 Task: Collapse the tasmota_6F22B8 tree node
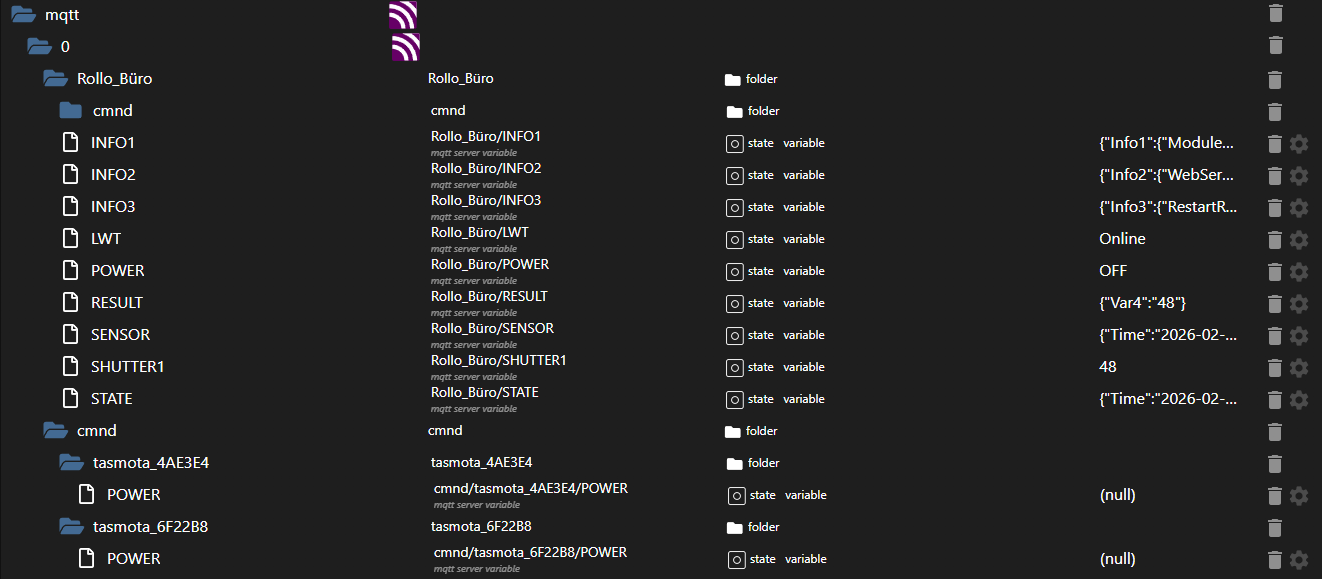(x=70, y=526)
